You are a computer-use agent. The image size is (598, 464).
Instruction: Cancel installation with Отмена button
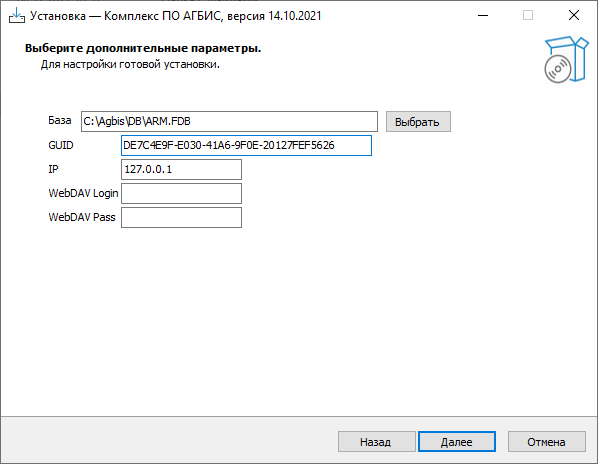pyautogui.click(x=547, y=442)
